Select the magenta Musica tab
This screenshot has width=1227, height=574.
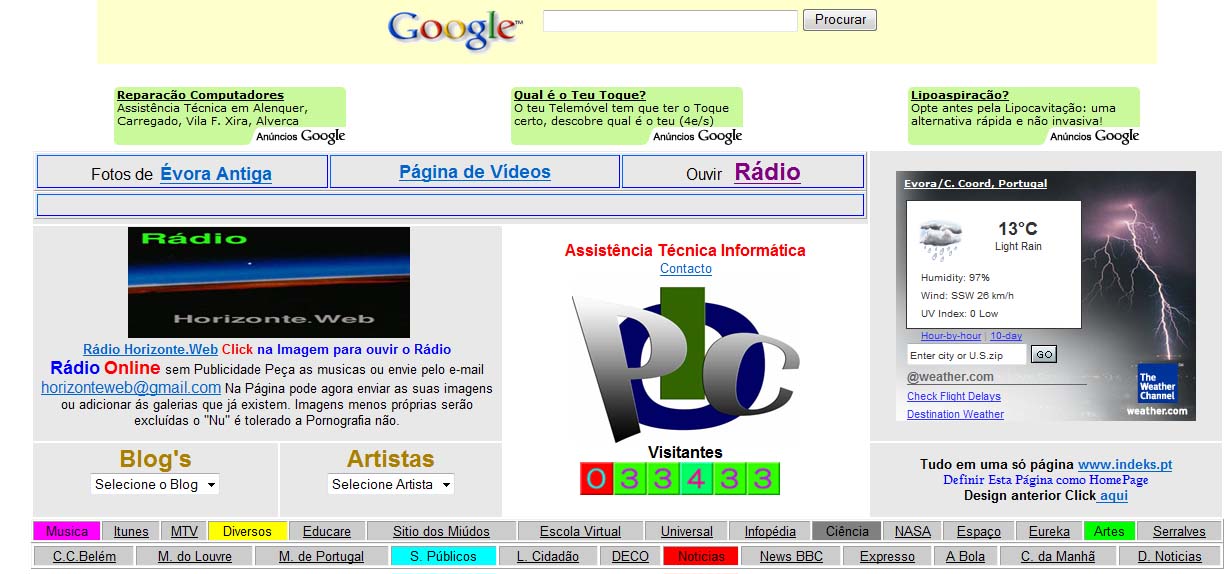coord(67,531)
